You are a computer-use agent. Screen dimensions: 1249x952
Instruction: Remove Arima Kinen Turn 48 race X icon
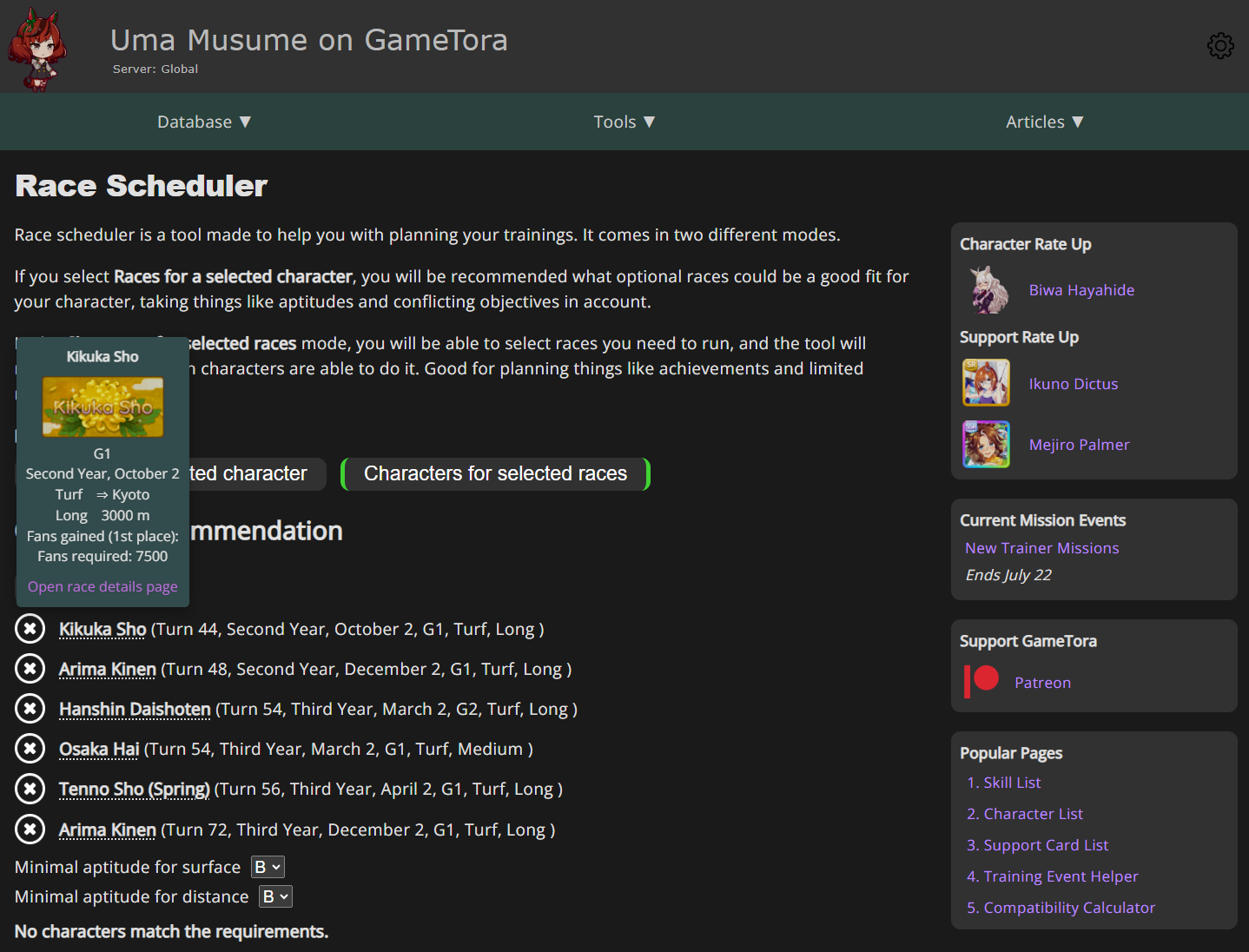30,668
